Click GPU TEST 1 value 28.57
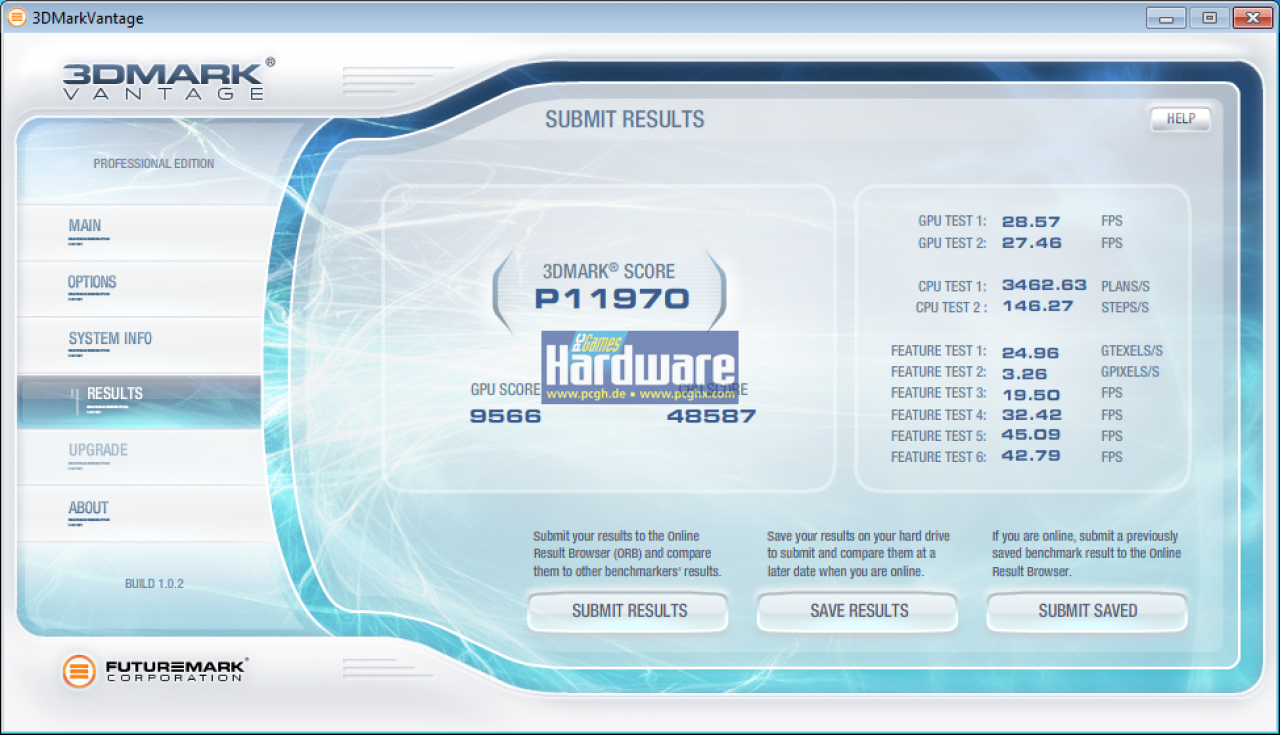 pos(1031,222)
